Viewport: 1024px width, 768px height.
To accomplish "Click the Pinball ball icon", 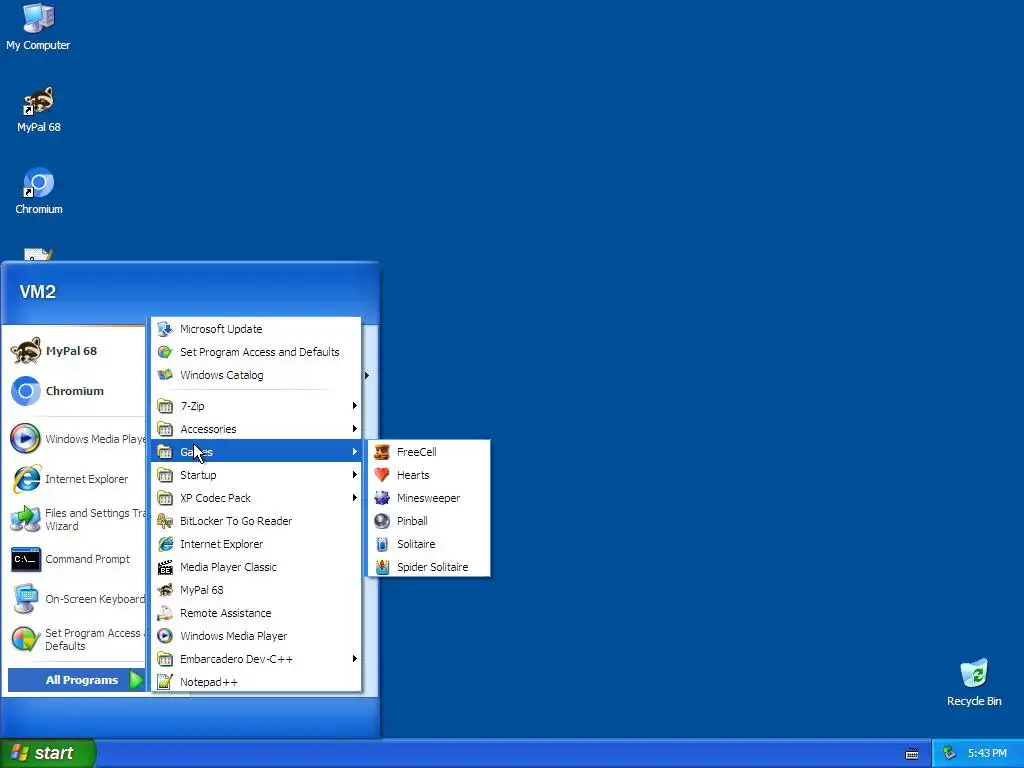I will pyautogui.click(x=382, y=521).
